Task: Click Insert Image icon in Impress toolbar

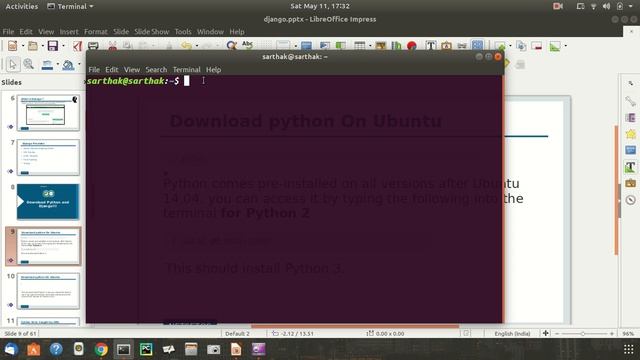Action: pyautogui.click(x=380, y=46)
